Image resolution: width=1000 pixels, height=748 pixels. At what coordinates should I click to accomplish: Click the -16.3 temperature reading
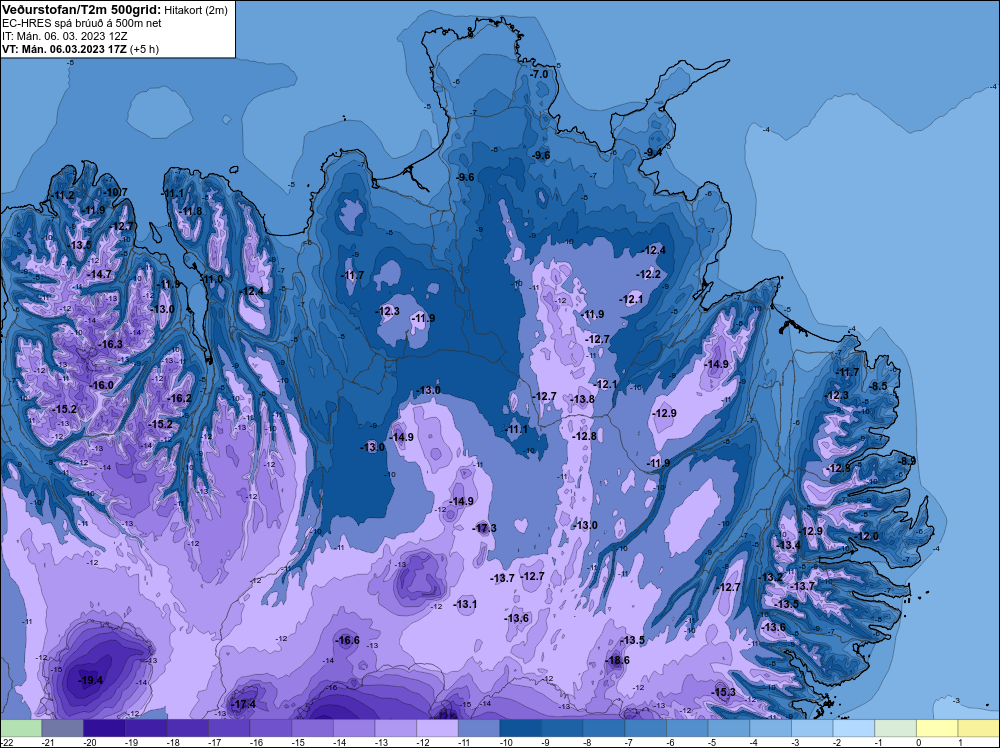pyautogui.click(x=110, y=344)
